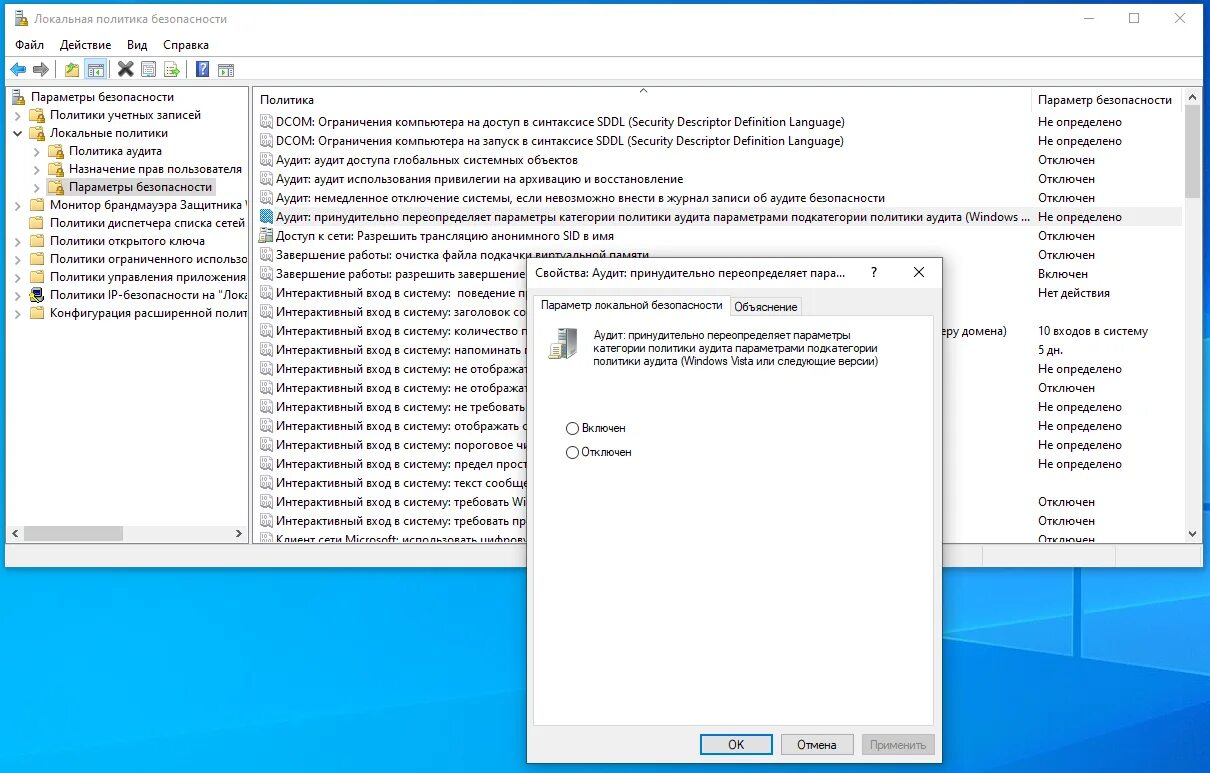The image size is (1210, 773).
Task: Open the Справка menu
Action: [x=186, y=45]
